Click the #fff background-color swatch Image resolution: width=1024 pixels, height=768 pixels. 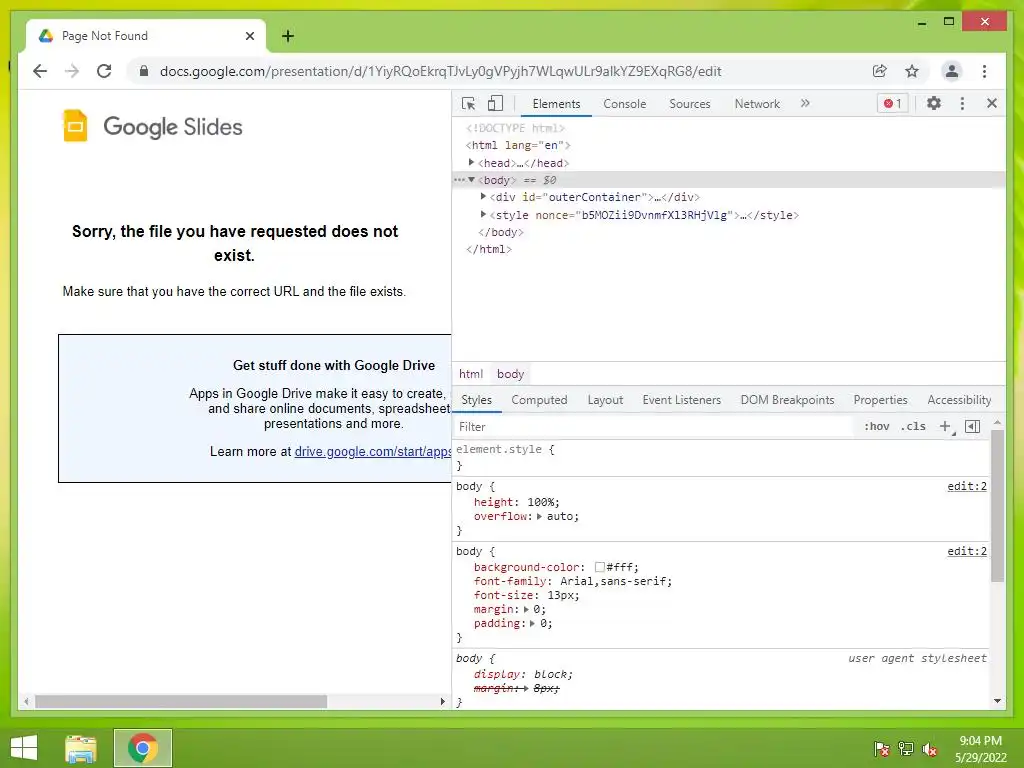(600, 567)
